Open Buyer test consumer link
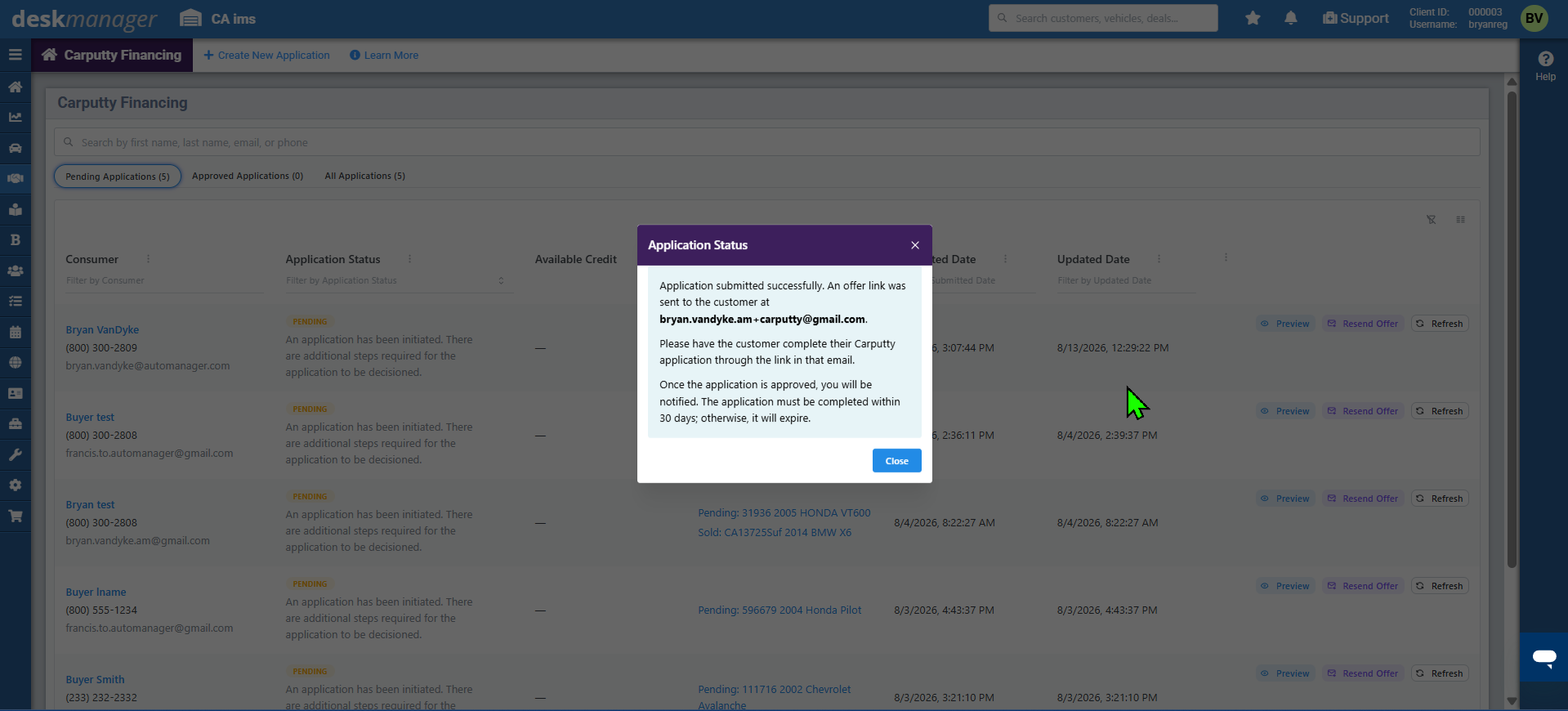This screenshot has width=1568, height=711. pyautogui.click(x=90, y=418)
